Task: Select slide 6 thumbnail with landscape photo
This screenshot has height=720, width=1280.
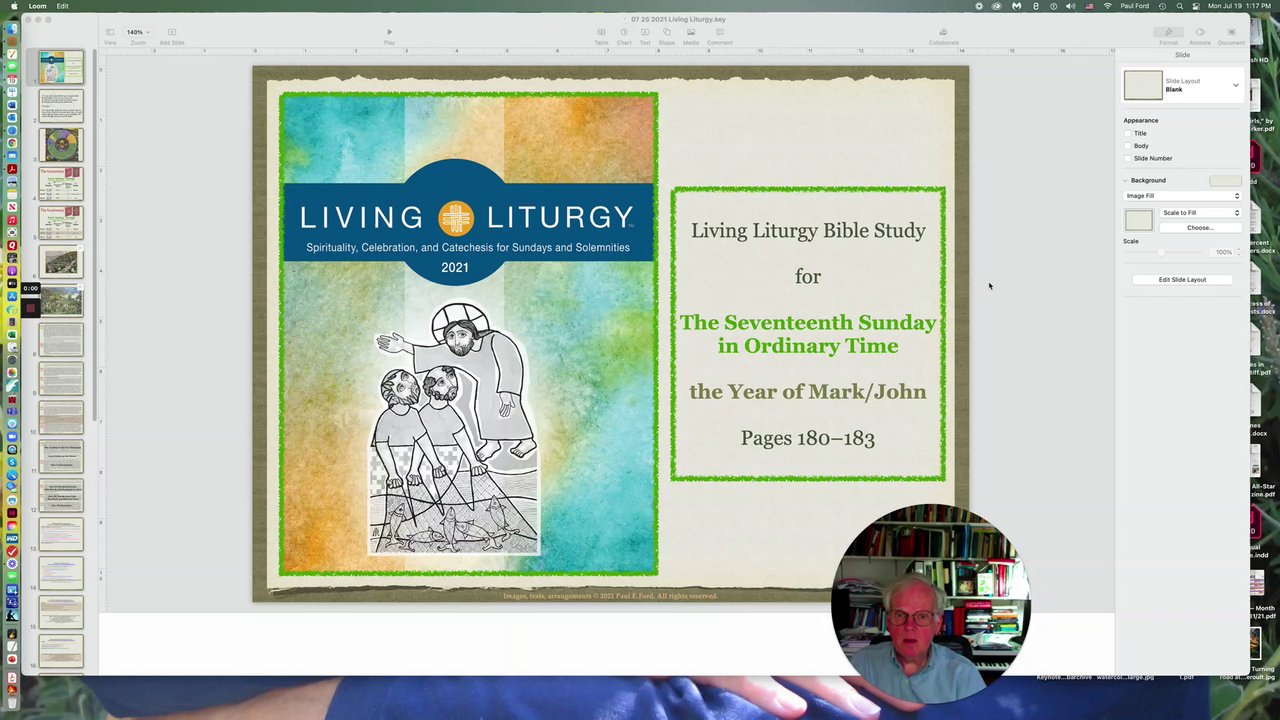Action: (x=61, y=262)
